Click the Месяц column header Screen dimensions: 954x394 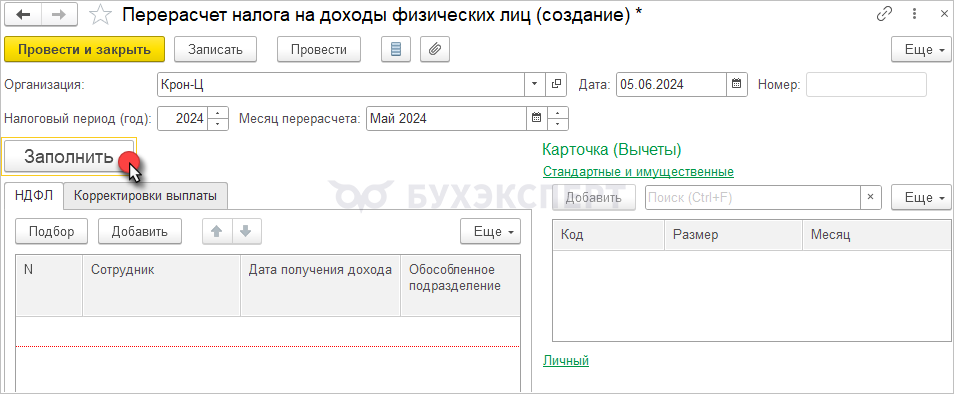coord(877,234)
